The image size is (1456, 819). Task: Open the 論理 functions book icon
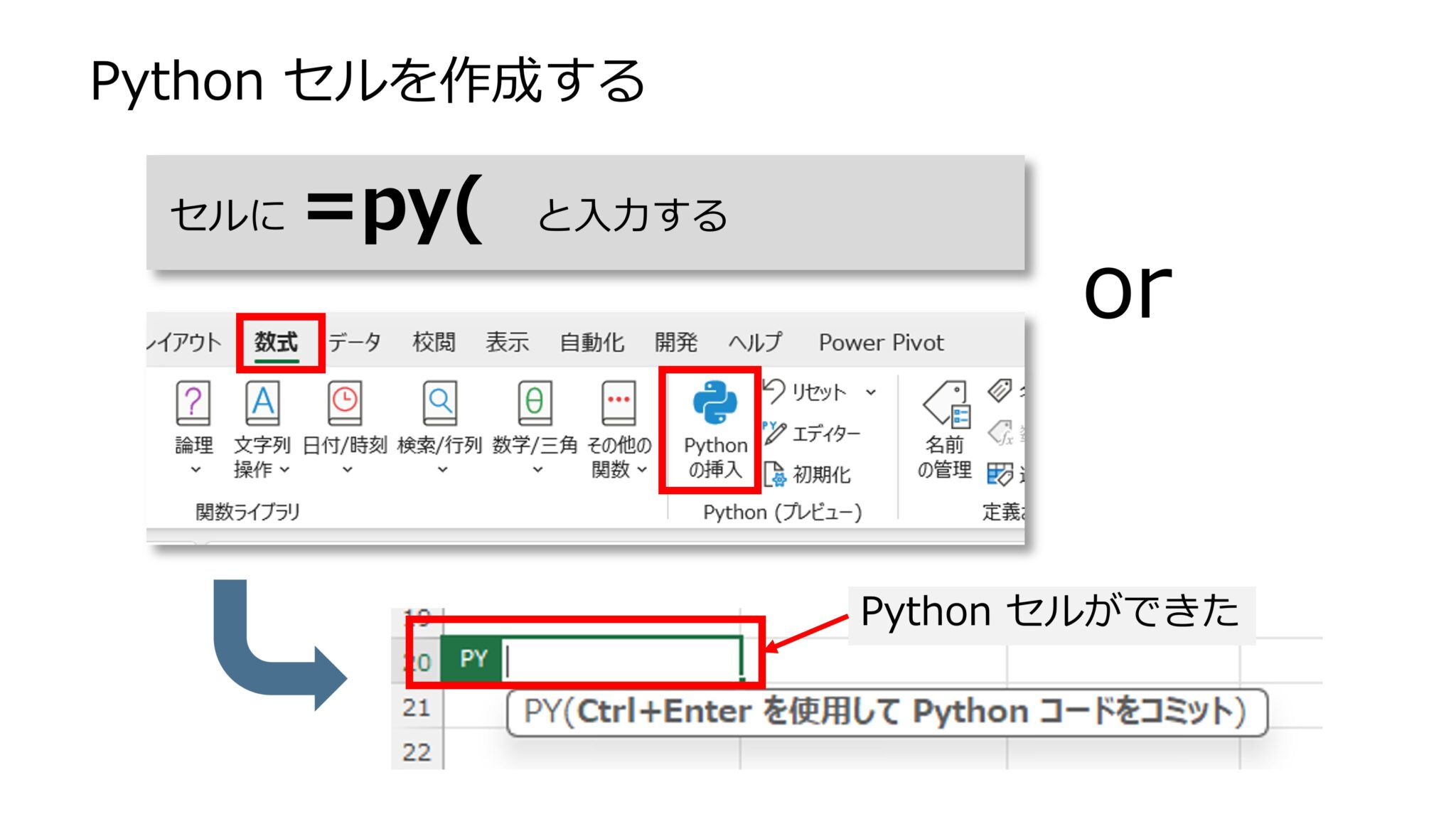193,403
